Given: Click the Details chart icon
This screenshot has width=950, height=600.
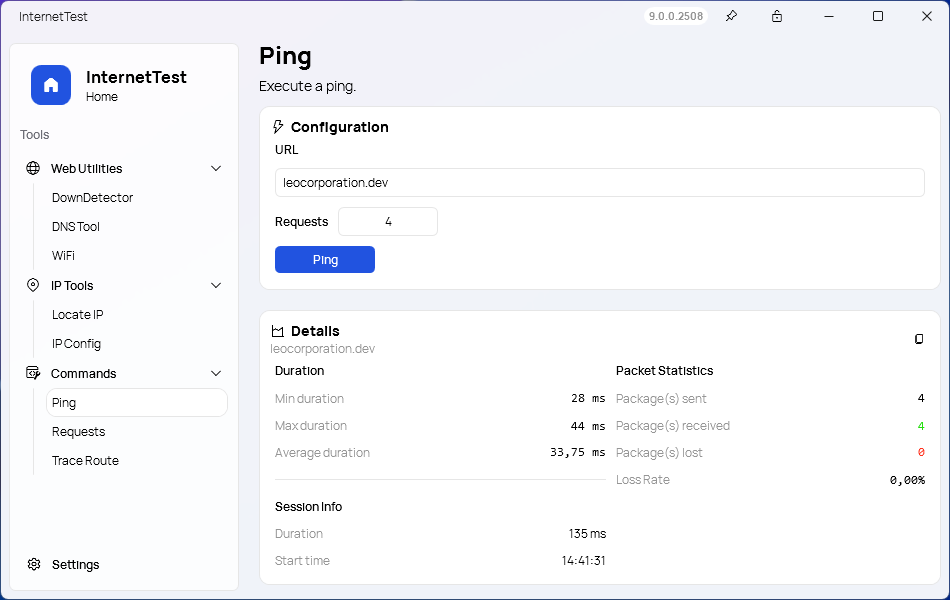Looking at the screenshot, I should point(278,331).
